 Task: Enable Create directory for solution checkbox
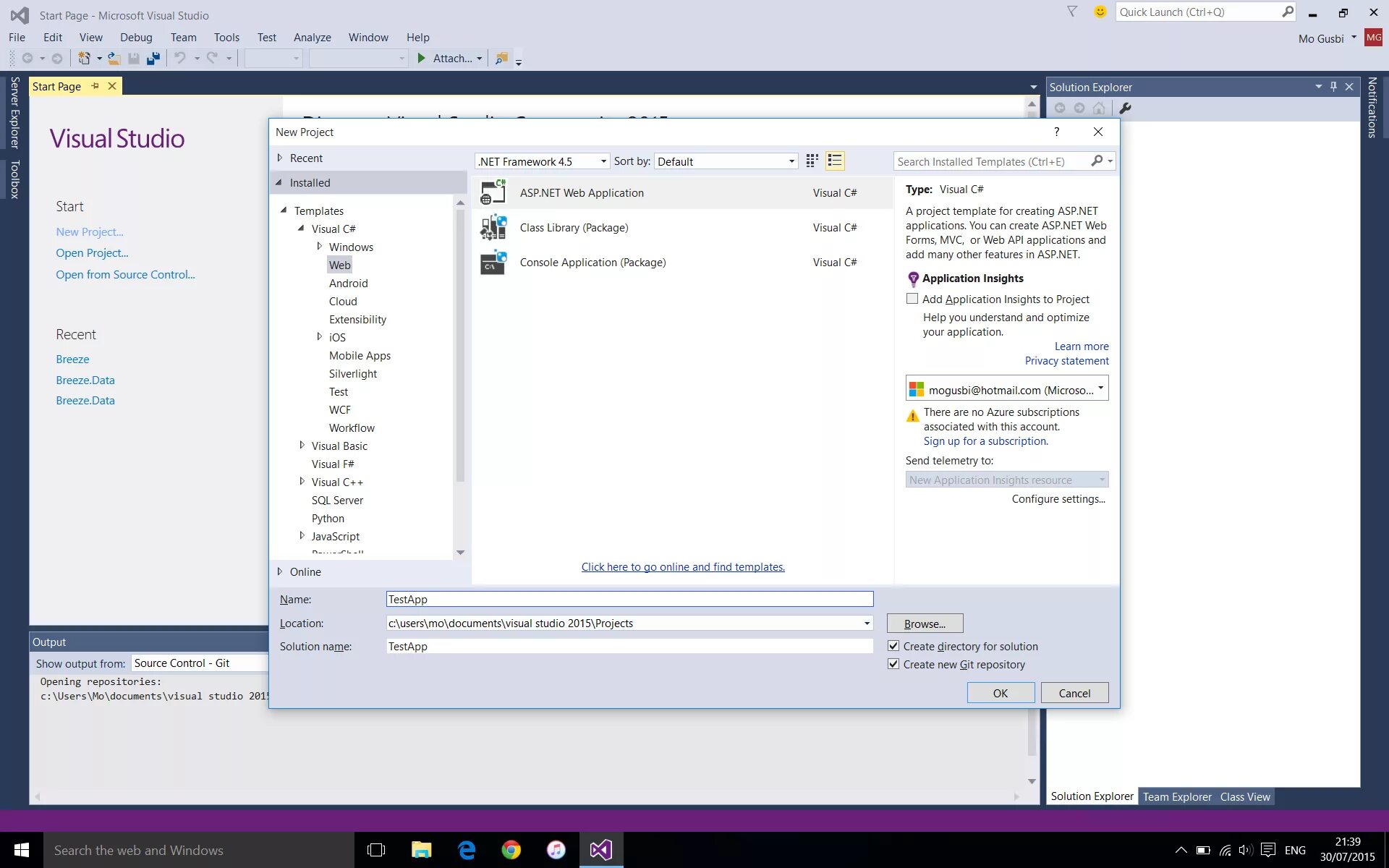point(893,645)
